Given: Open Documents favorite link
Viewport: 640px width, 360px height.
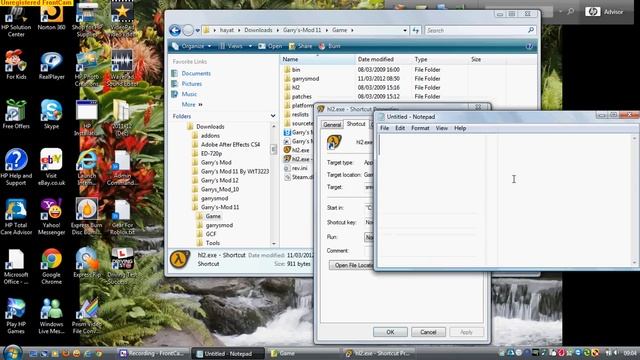Looking at the screenshot, I should click(196, 73).
